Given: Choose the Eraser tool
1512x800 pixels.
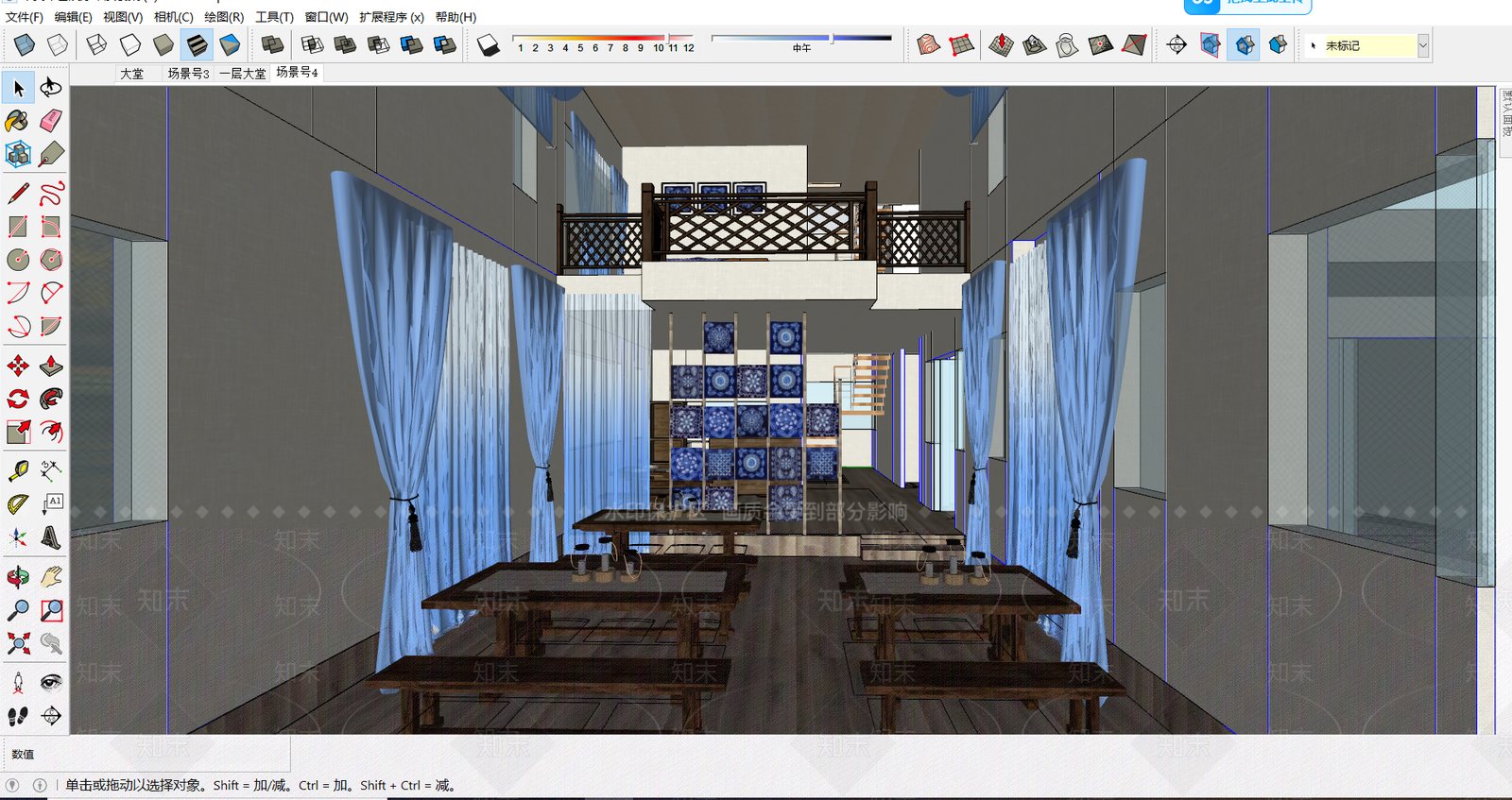Looking at the screenshot, I should (51, 121).
